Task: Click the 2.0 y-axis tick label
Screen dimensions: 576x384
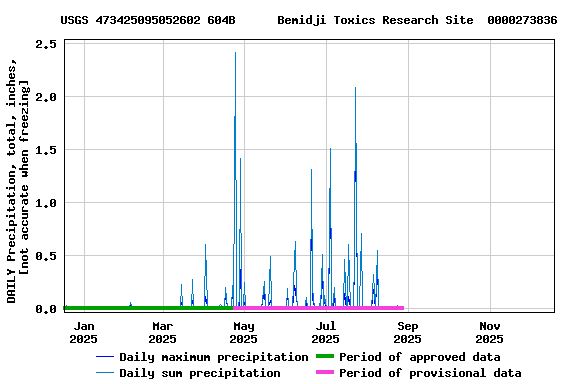Action: point(46,97)
